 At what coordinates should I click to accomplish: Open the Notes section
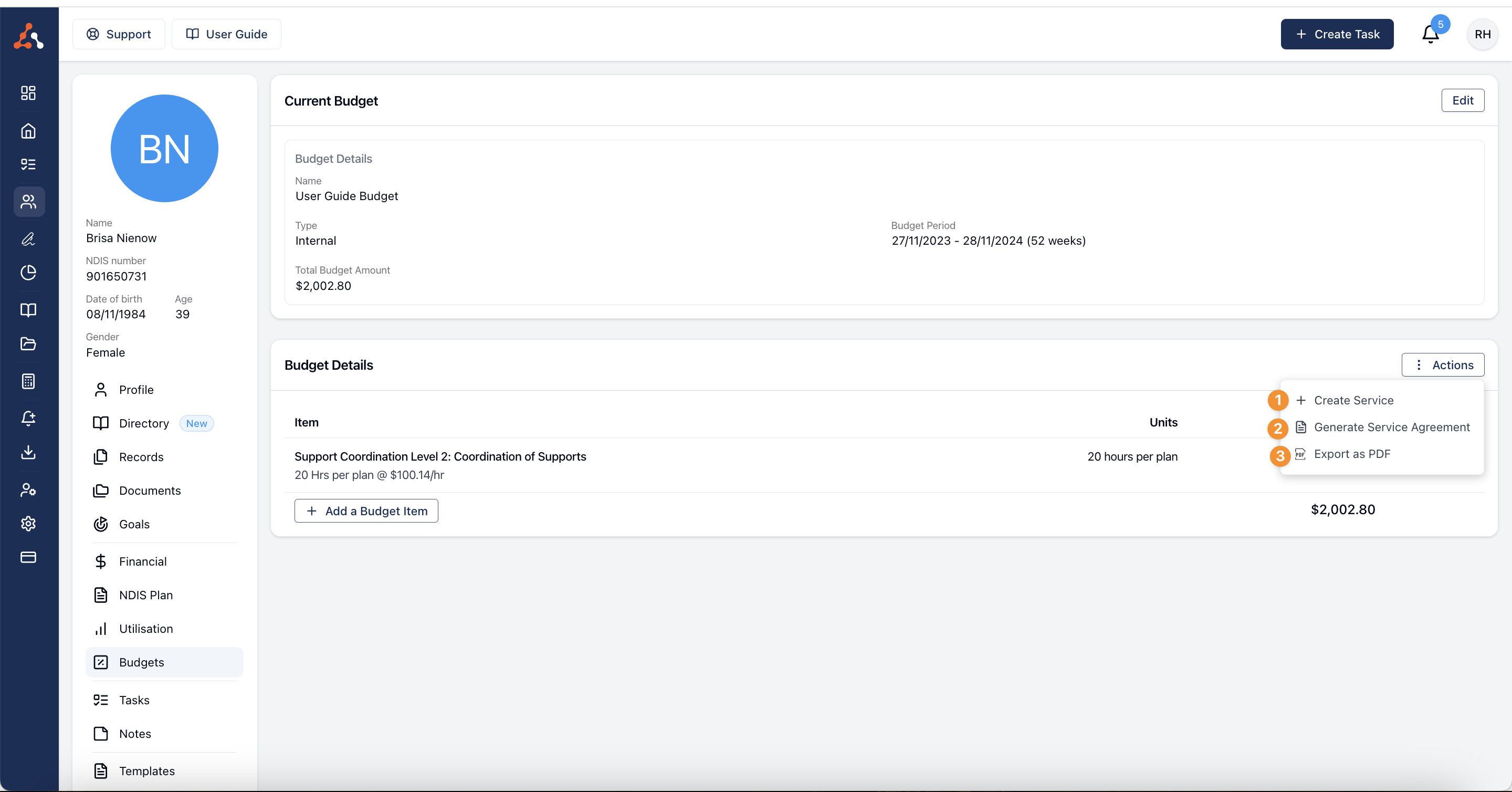pos(164,733)
